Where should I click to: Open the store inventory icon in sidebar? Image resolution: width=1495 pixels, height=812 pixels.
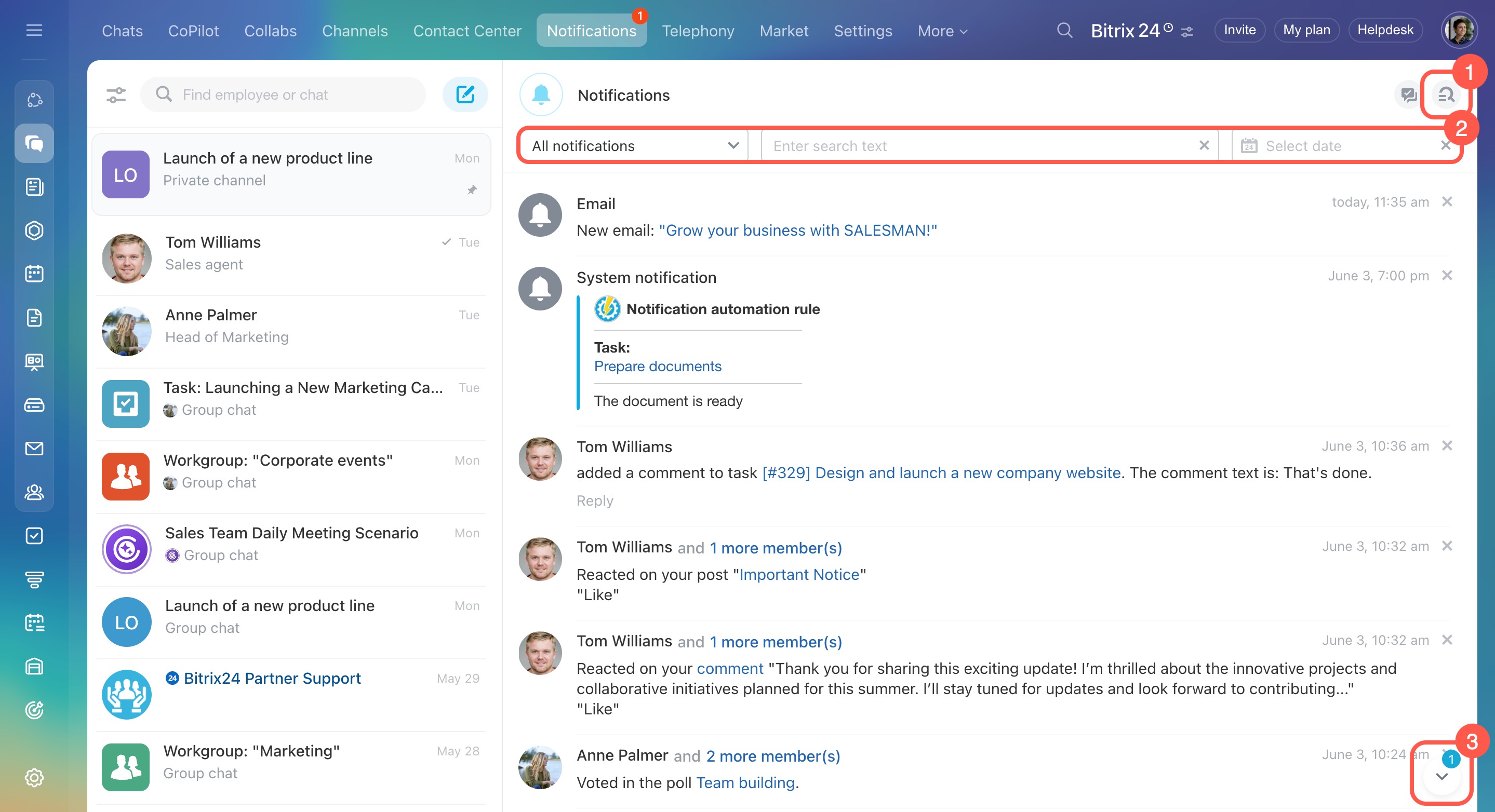[34, 667]
